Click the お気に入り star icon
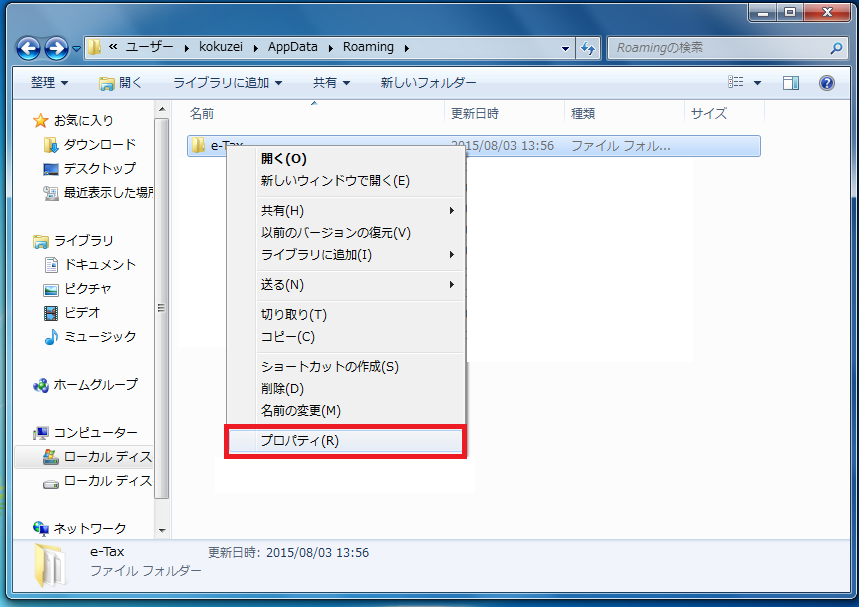The image size is (859, 607). click(41, 121)
